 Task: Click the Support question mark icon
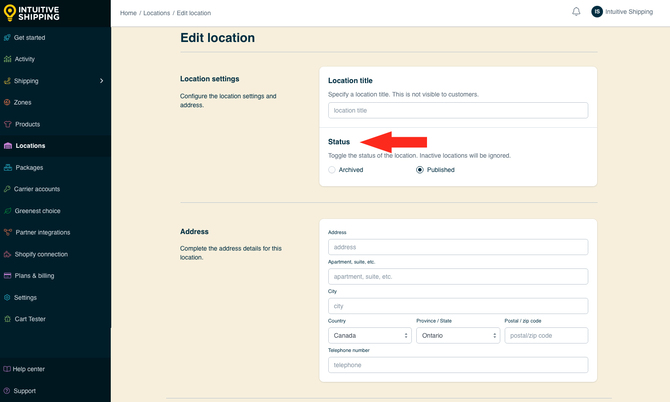[7, 391]
